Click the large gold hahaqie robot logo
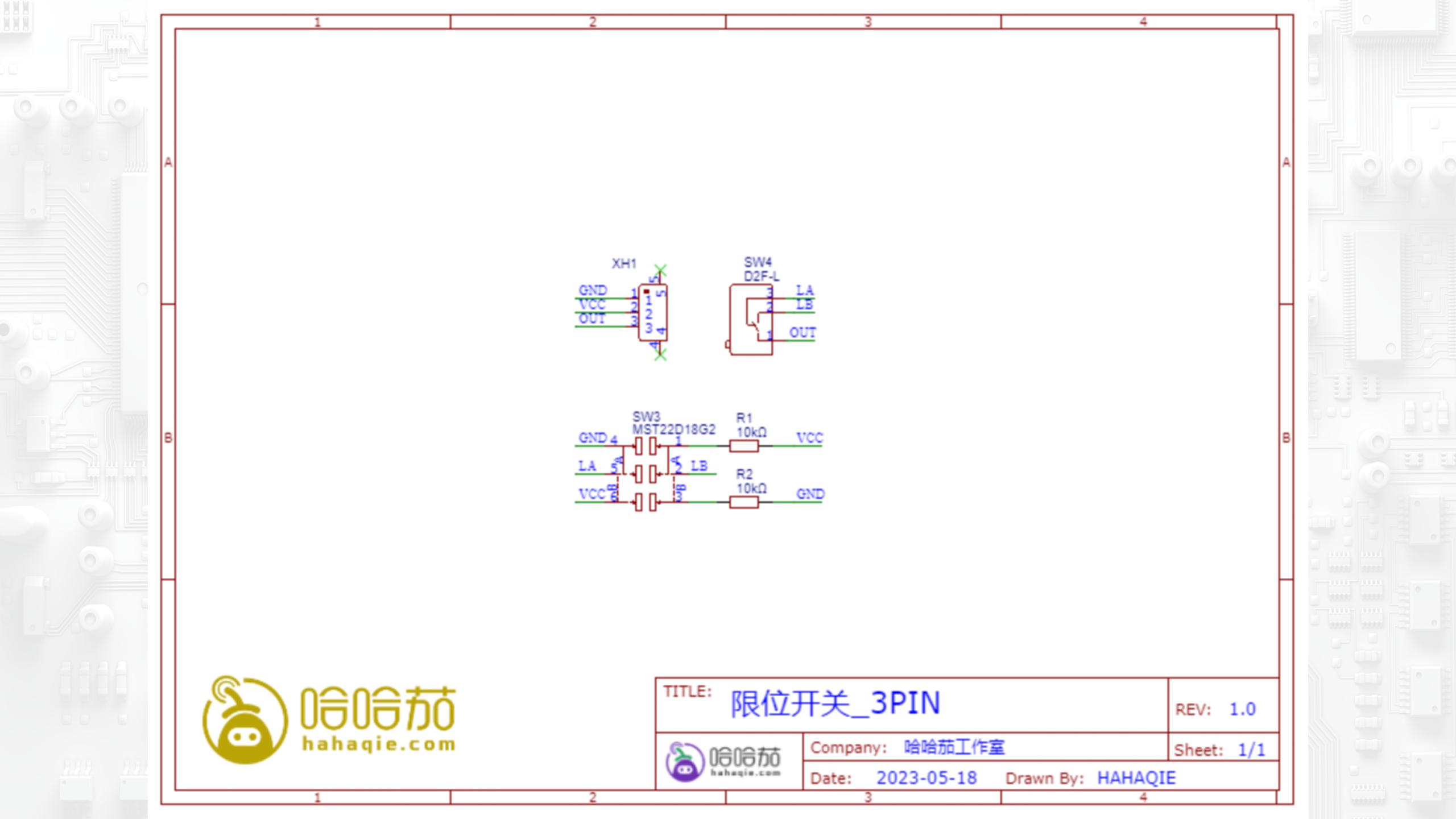Image resolution: width=1456 pixels, height=819 pixels. [245, 719]
